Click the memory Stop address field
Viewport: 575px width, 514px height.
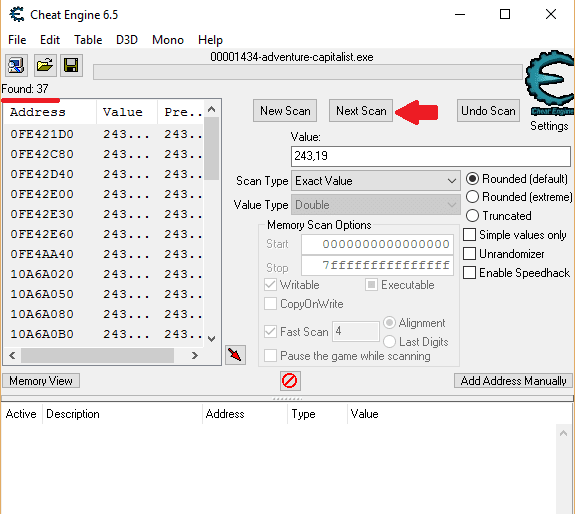point(377,265)
